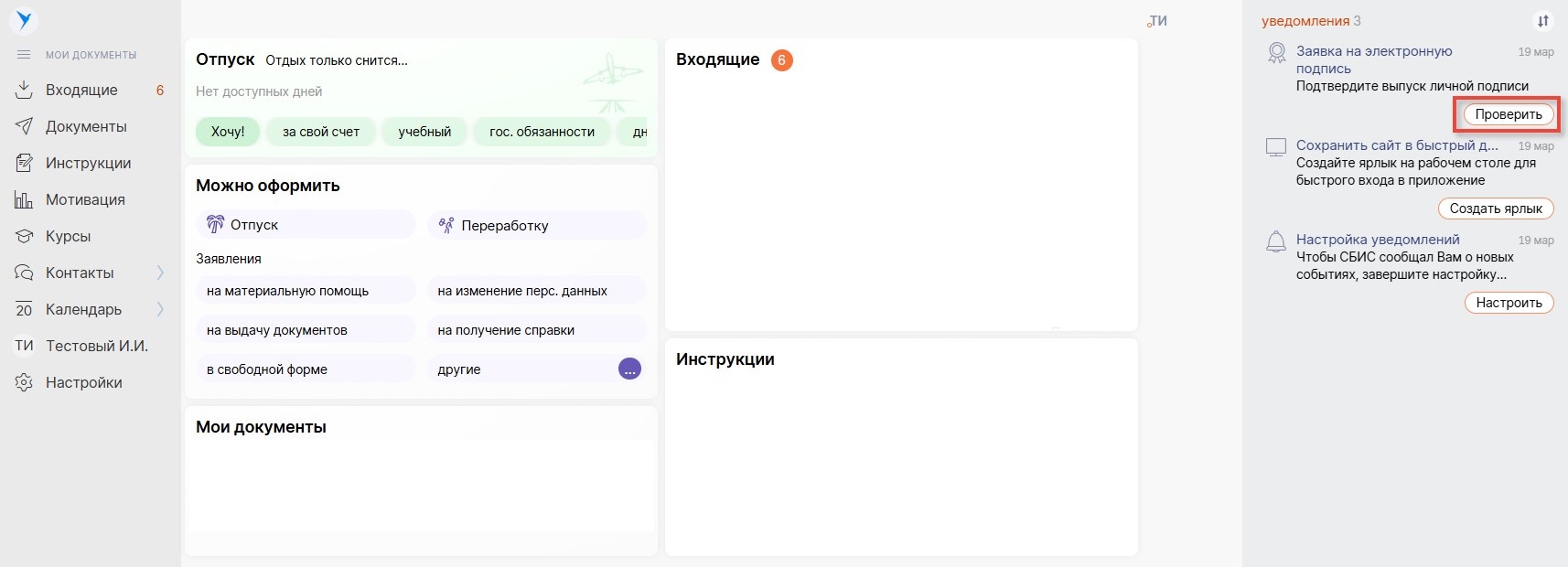Select Инструкции in the left sidebar
This screenshot has width=1568, height=567.
coord(88,163)
